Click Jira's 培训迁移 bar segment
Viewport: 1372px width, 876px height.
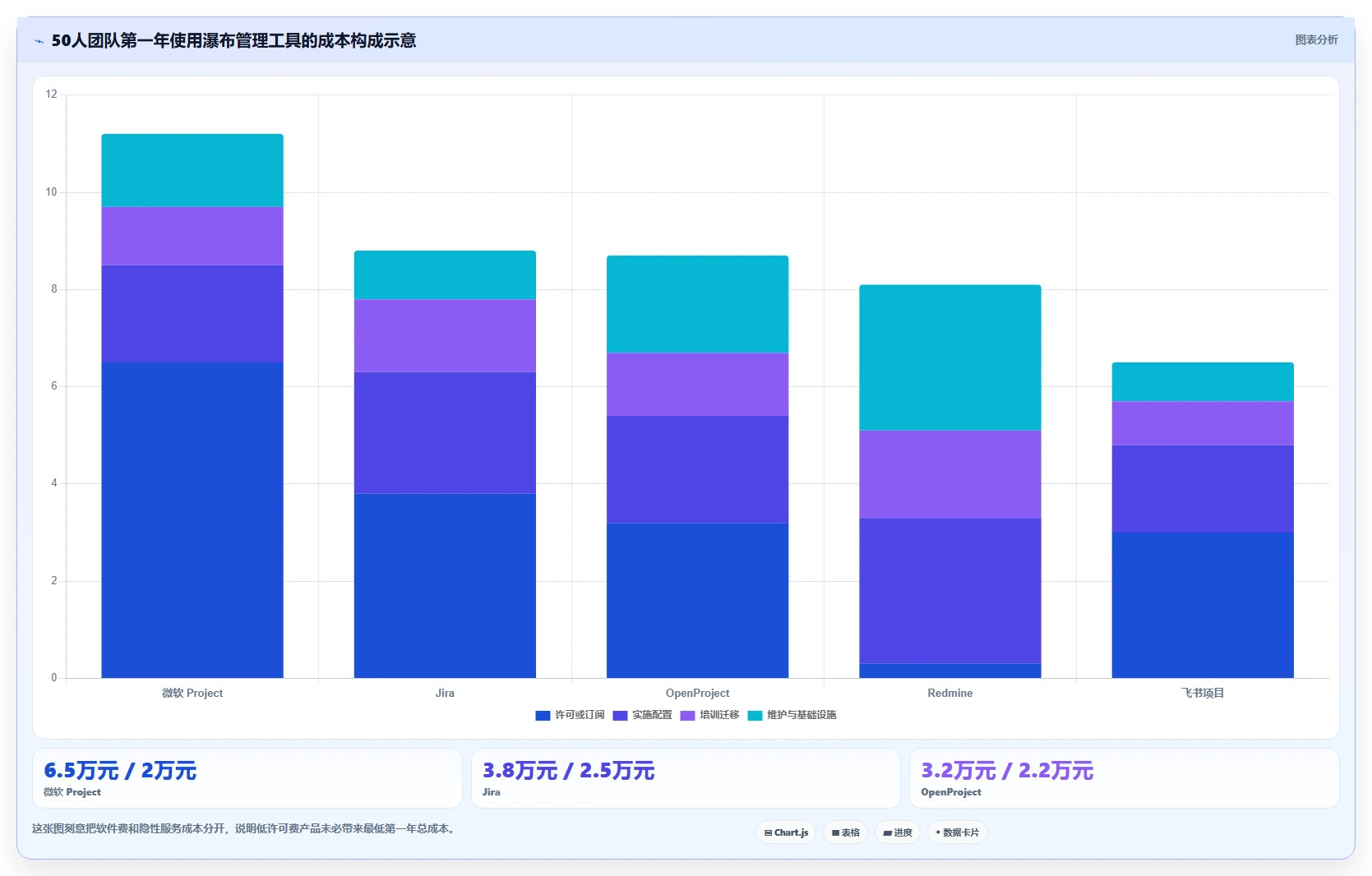[445, 336]
